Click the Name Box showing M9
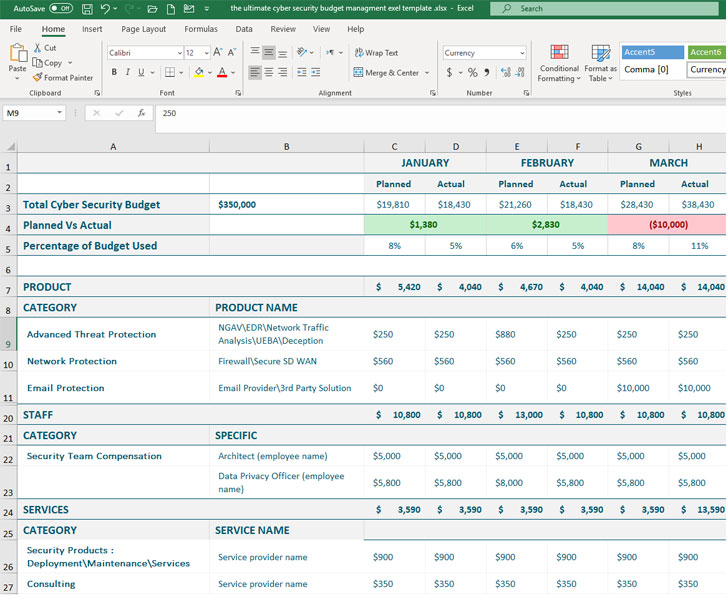The image size is (728, 600). point(28,113)
